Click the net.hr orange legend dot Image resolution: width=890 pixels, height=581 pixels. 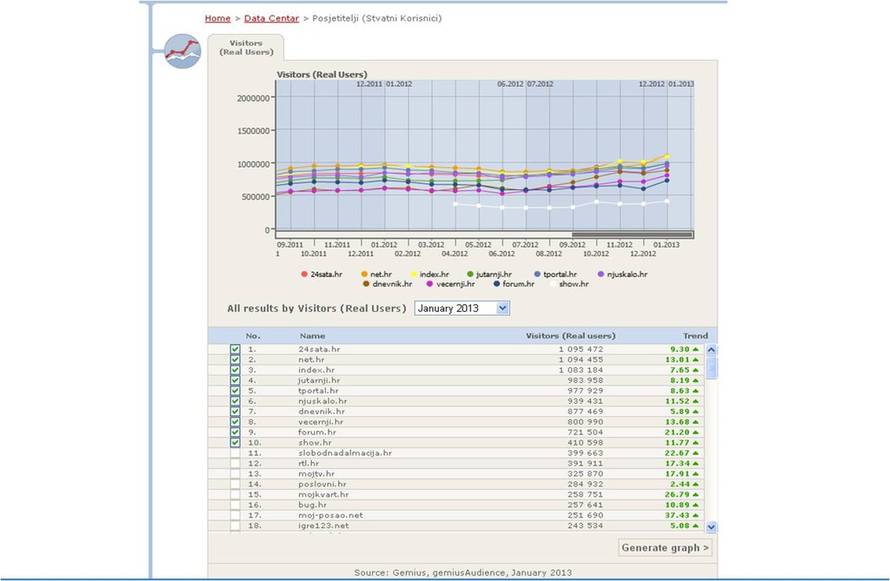click(x=364, y=273)
